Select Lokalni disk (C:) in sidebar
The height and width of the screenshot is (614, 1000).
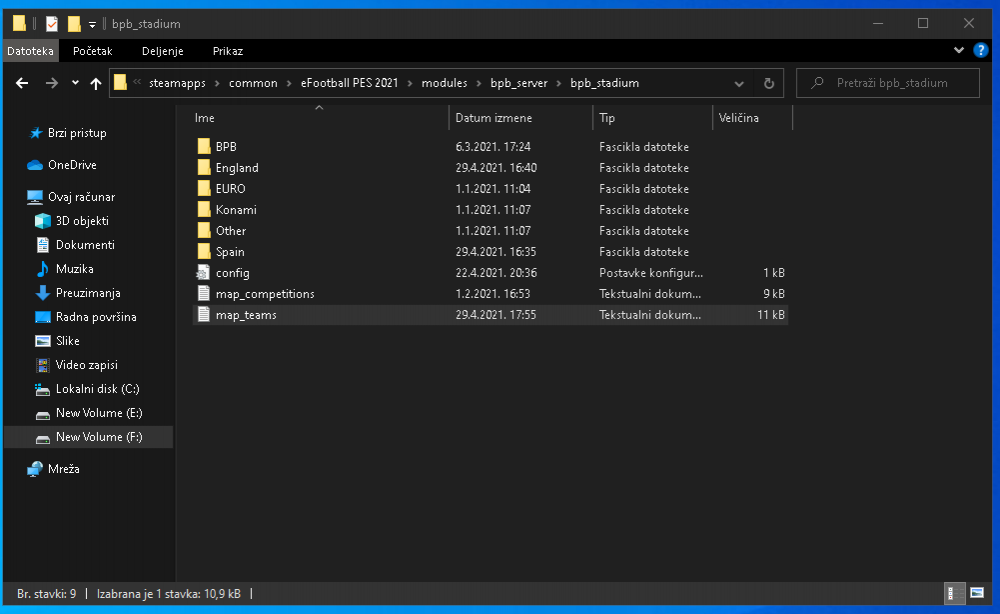pyautogui.click(x=97, y=389)
